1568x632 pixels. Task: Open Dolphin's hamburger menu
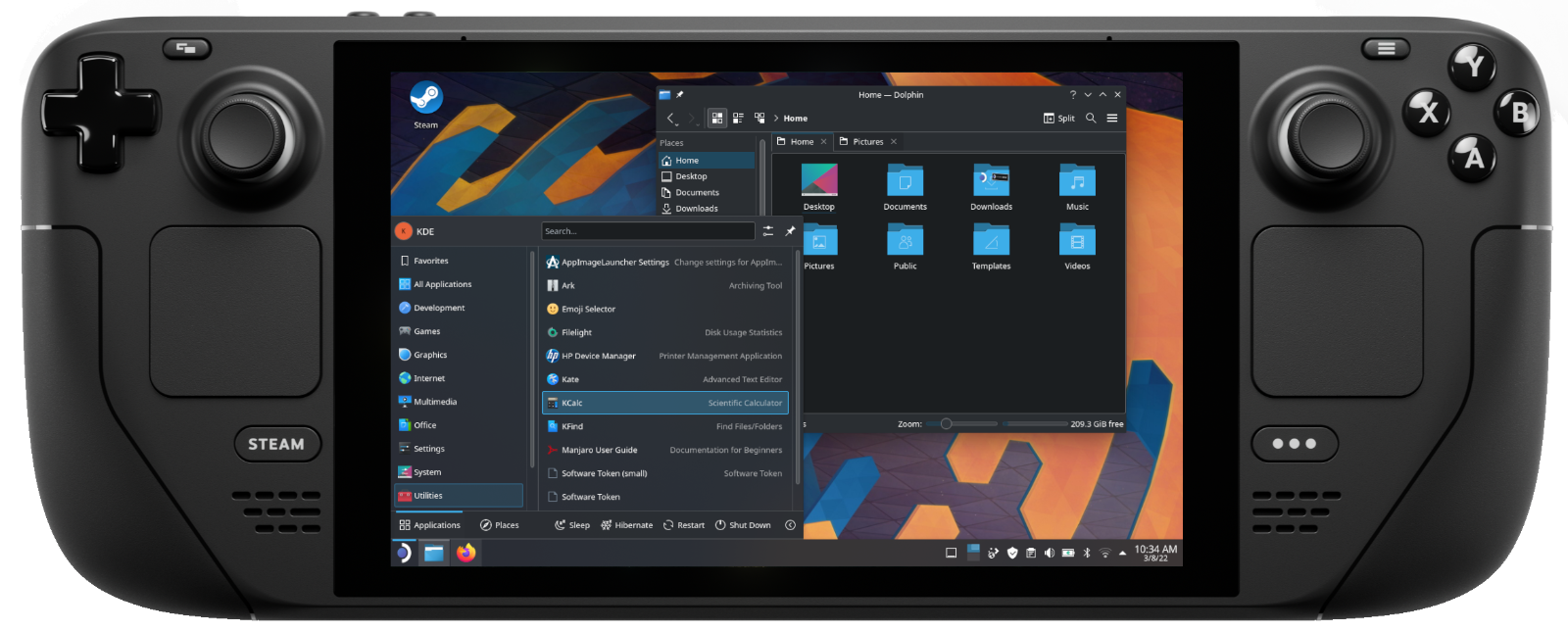[x=1112, y=119]
